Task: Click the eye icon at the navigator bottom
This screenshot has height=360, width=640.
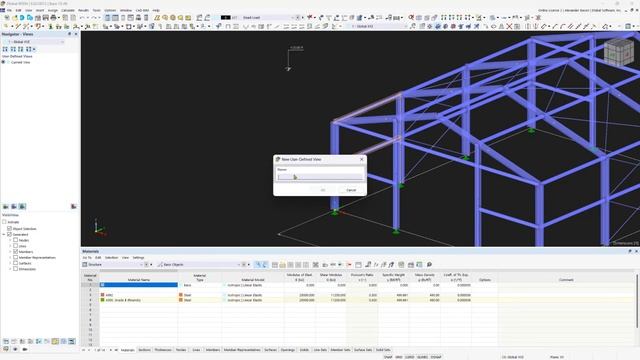Action: (15, 349)
